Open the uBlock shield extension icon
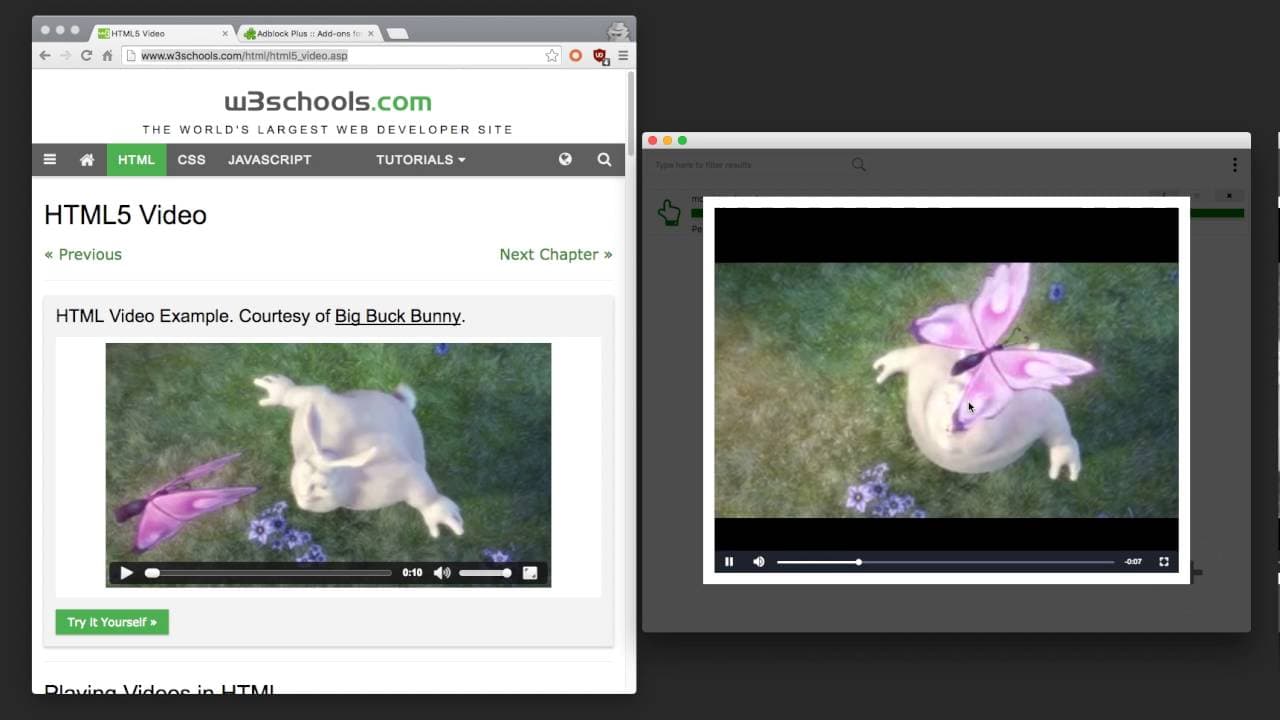1280x720 pixels. (600, 56)
